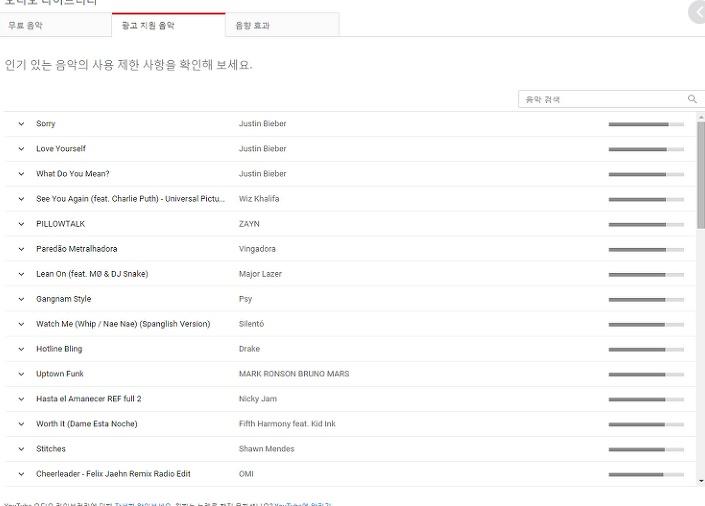Click the PILLOWTALK song title

[x=60, y=224]
